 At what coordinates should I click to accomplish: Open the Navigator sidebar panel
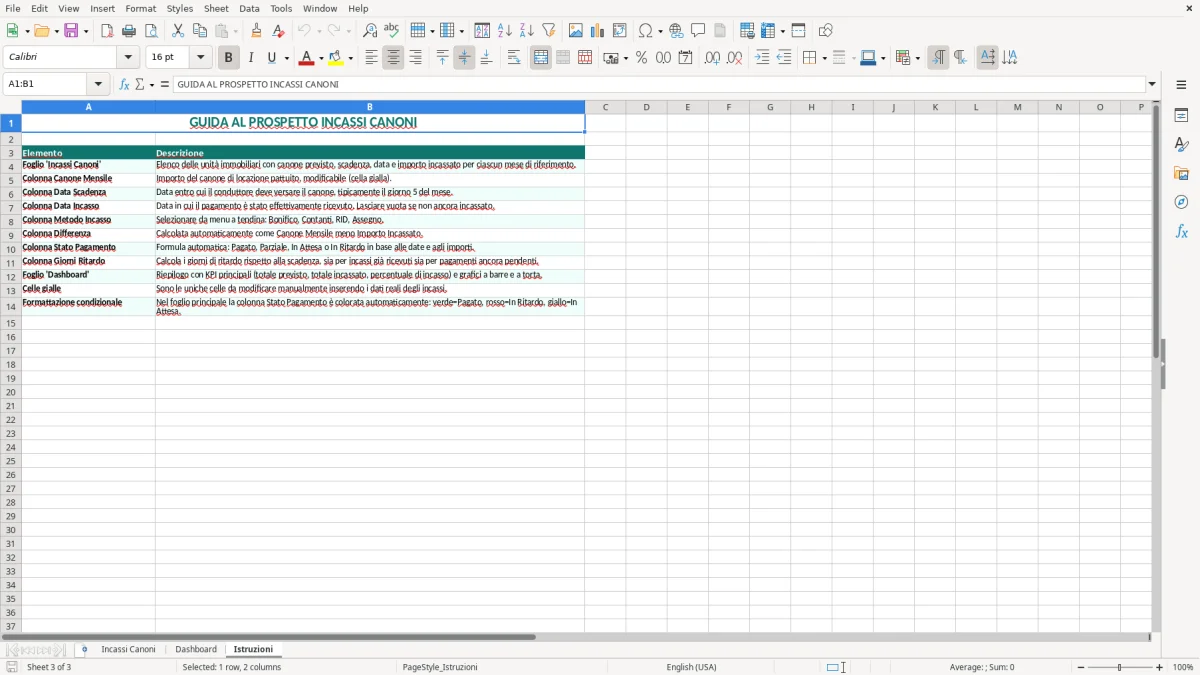tap(1181, 202)
